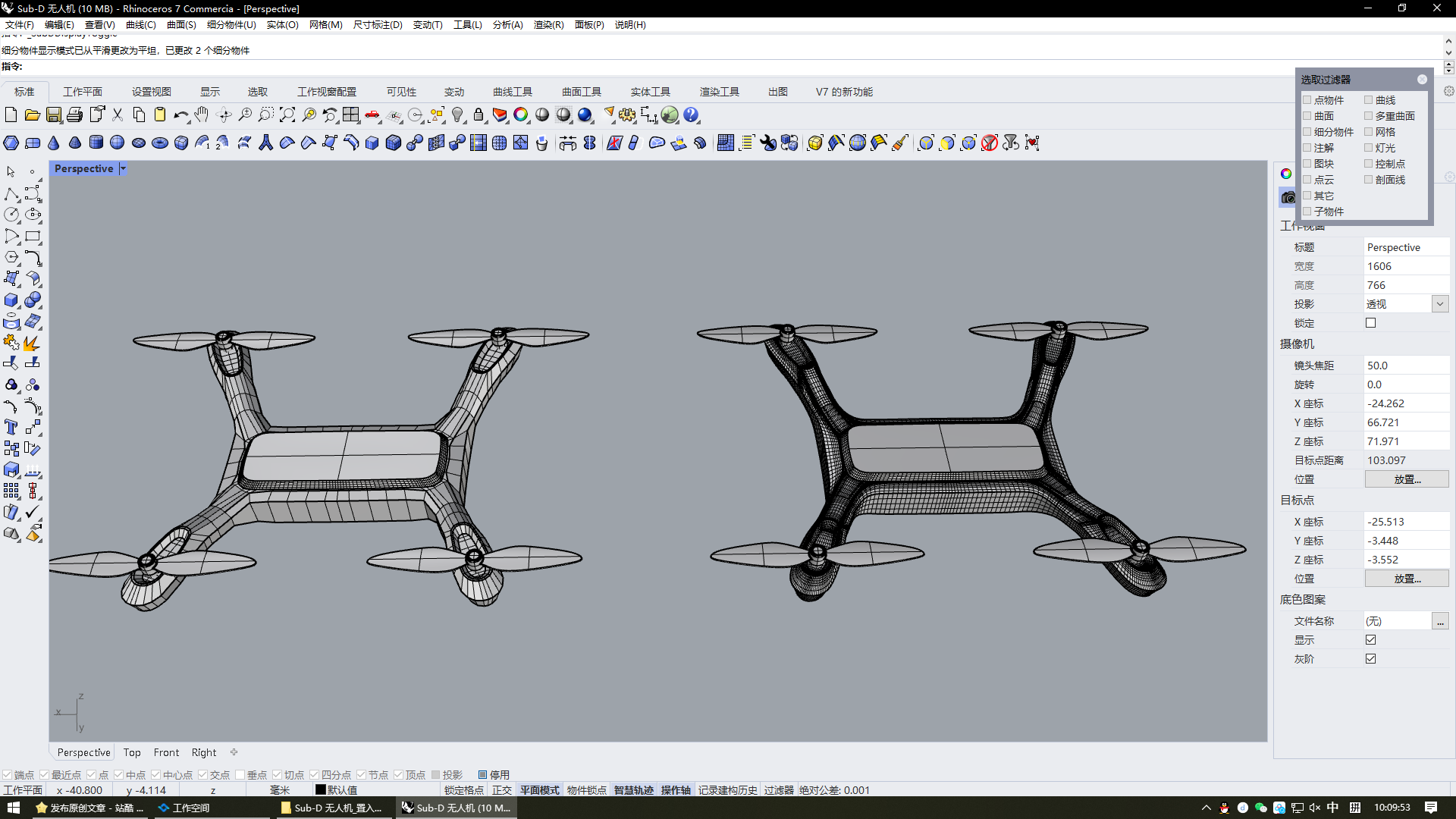Click the Paste clipboard icon
The height and width of the screenshot is (819, 1456).
159,115
